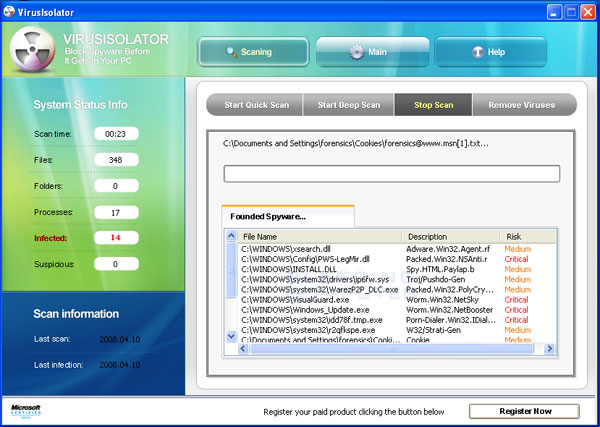The image size is (600, 427).
Task: Sort by the File Name column header
Action: point(320,236)
